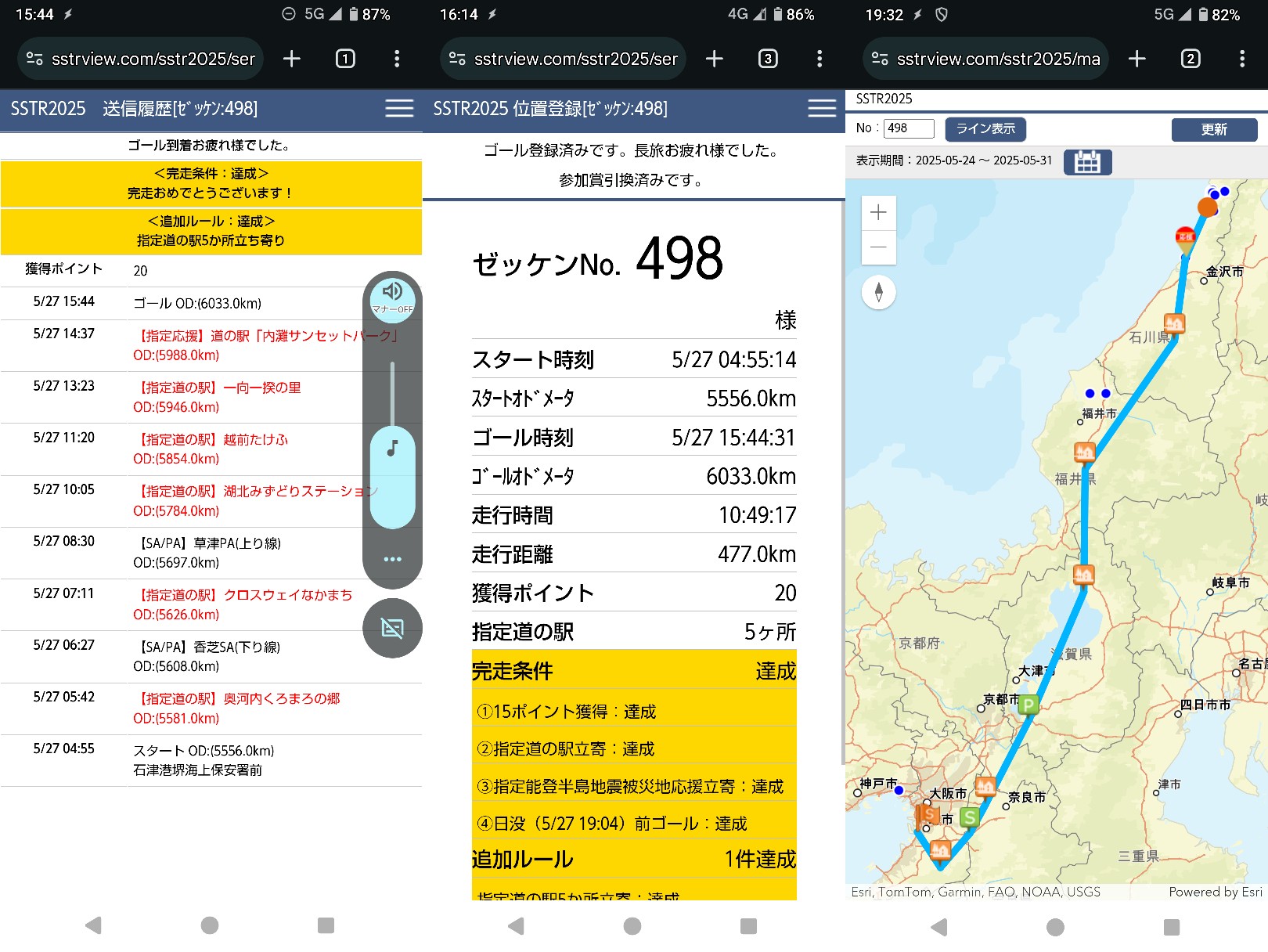Viewport: 1268px width, 952px height.
Task: Select history row 一向一揆の里
Action: [211, 397]
